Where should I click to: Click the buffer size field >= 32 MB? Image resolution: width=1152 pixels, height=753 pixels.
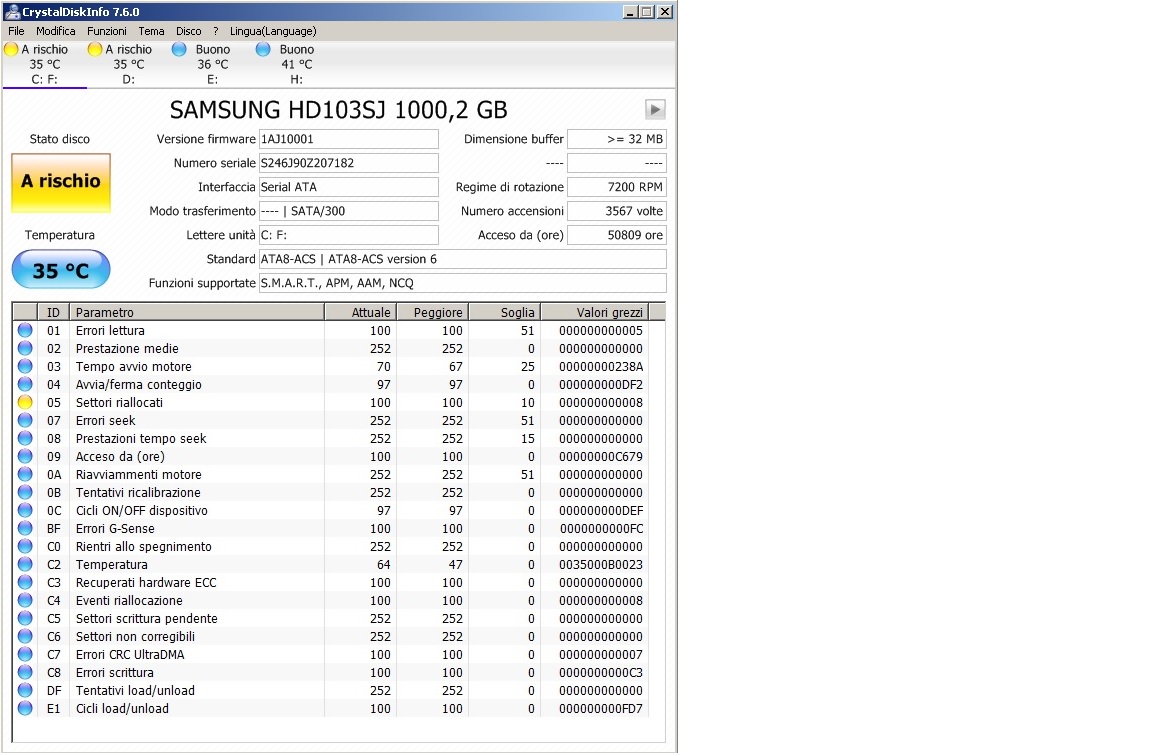tap(617, 139)
